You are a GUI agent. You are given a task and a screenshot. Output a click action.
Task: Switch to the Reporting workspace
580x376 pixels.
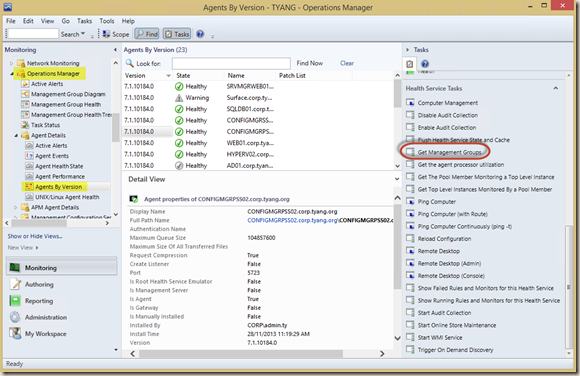(x=62, y=301)
